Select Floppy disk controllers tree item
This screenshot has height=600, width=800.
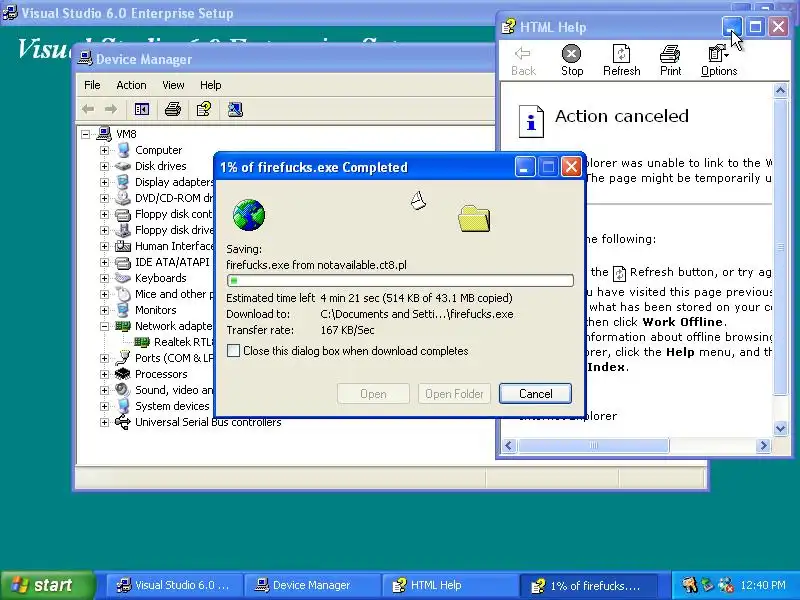pyautogui.click(x=173, y=214)
